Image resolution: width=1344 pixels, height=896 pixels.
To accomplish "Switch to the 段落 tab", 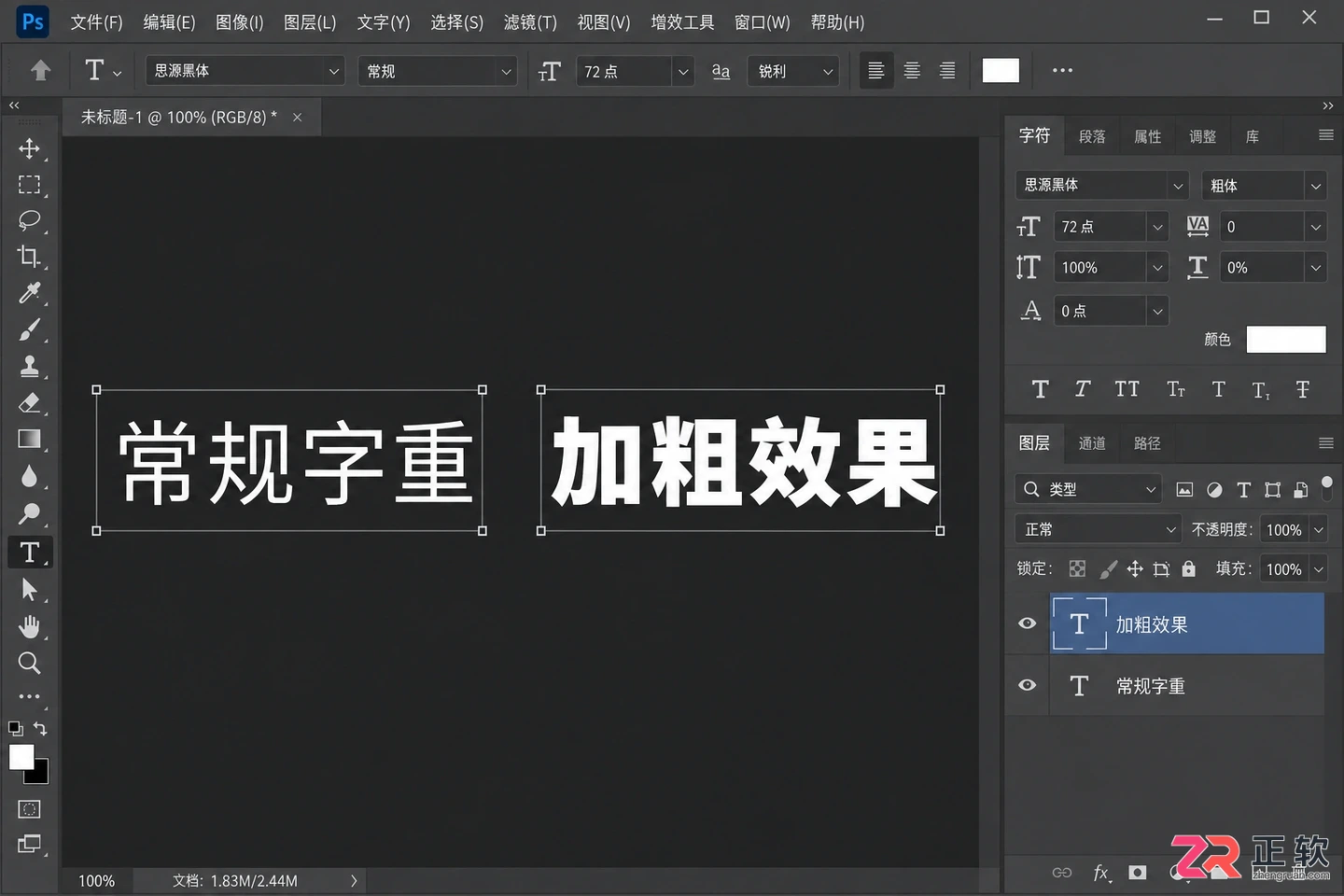I will (x=1092, y=136).
